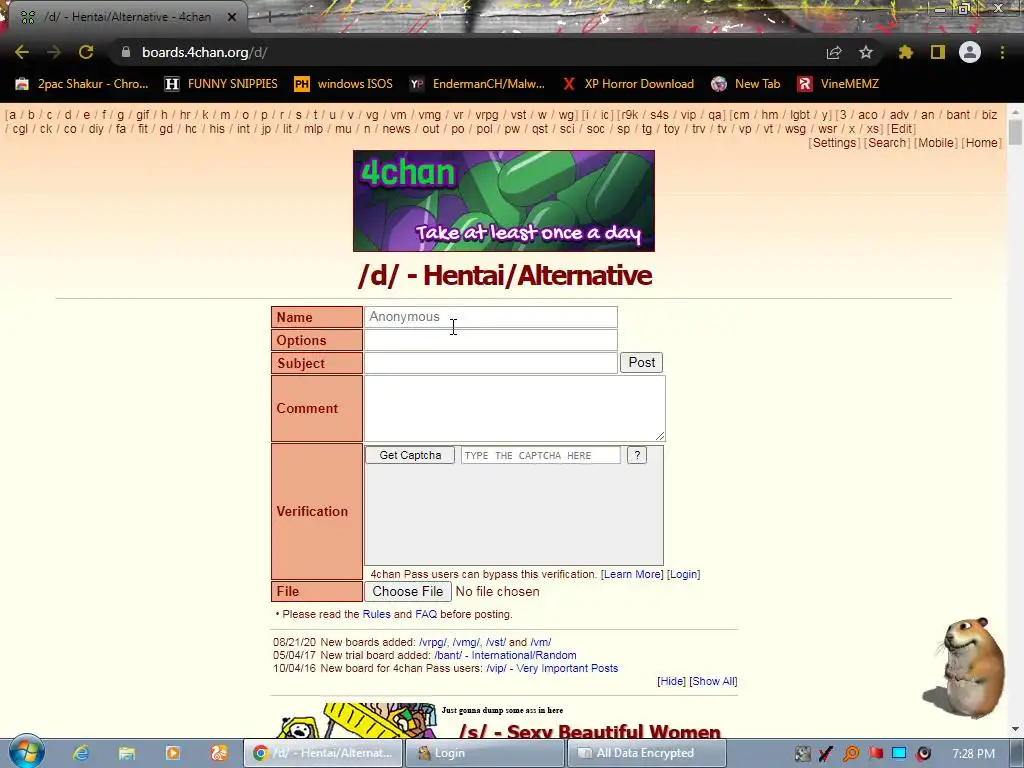This screenshot has width=1024, height=768.
Task: Toggle the Chrome side panel icon
Action: click(x=938, y=52)
